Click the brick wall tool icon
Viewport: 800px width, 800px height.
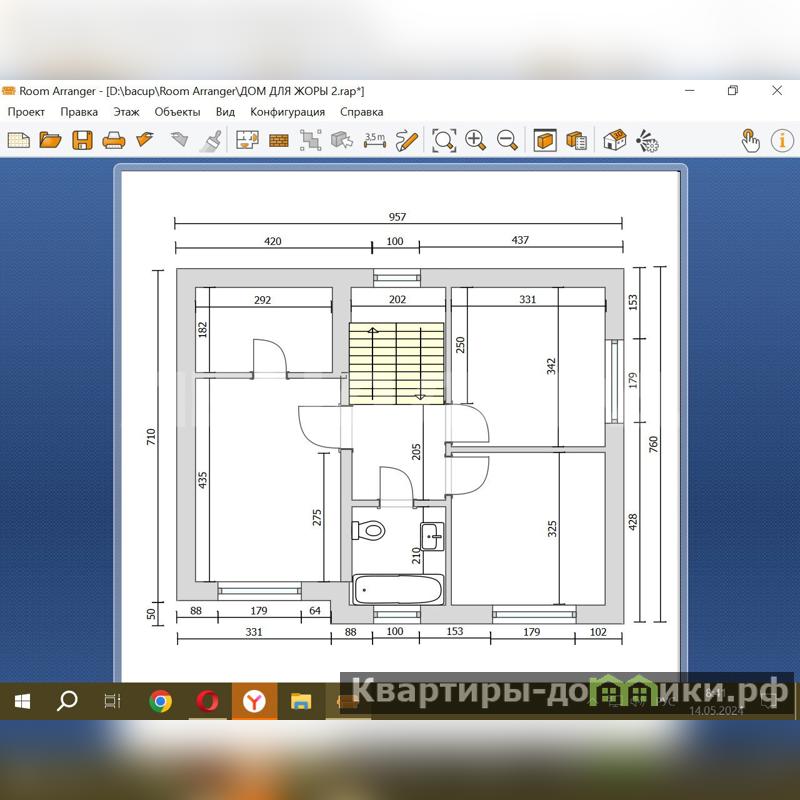pyautogui.click(x=279, y=140)
